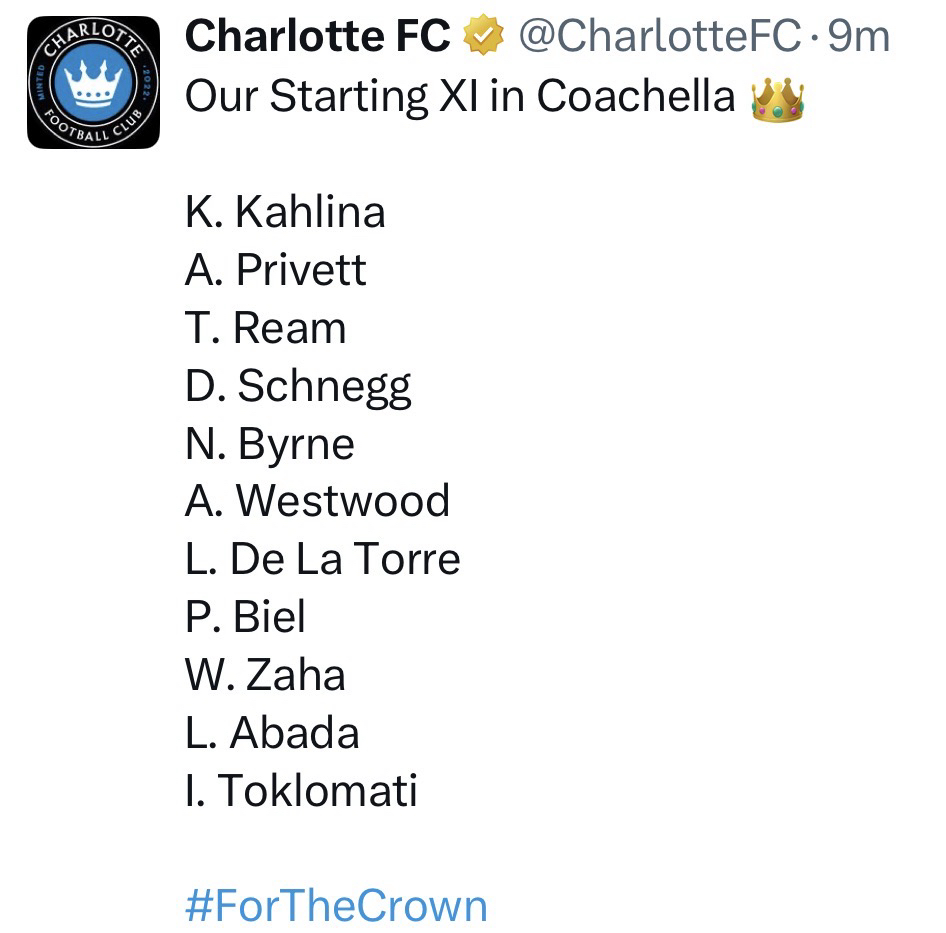Select I. Toklomati in the lineup
The height and width of the screenshot is (933, 946).
(x=301, y=791)
